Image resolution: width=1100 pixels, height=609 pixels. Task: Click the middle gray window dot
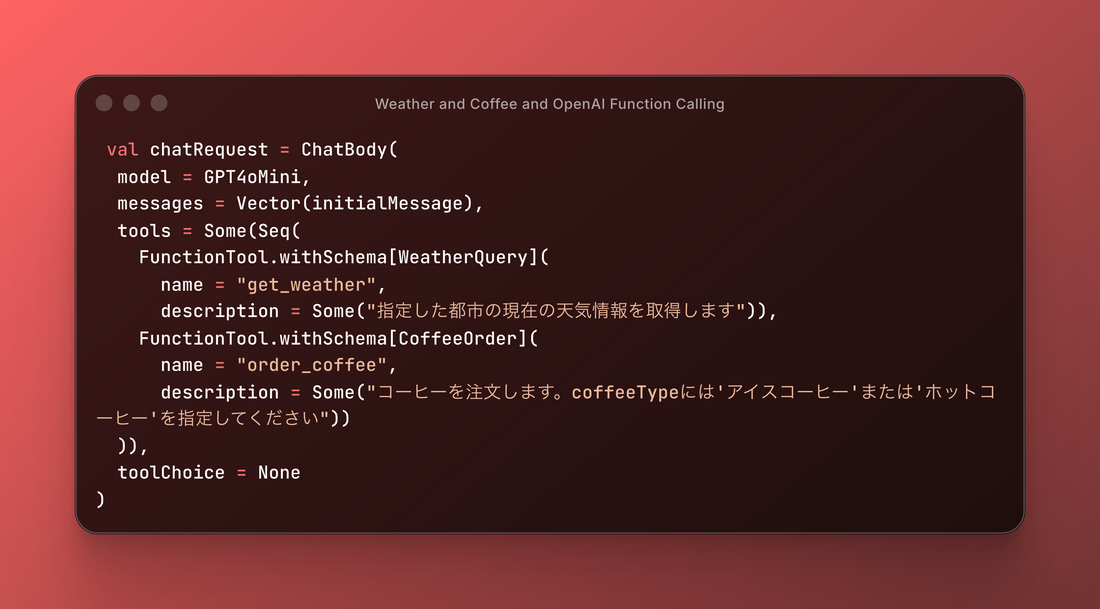click(x=131, y=103)
